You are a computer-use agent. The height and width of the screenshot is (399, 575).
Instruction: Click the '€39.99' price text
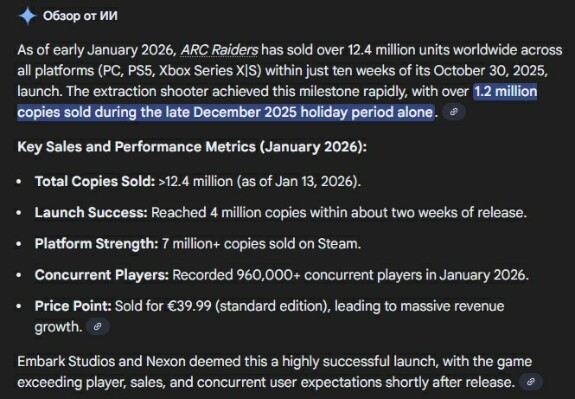[189, 306]
